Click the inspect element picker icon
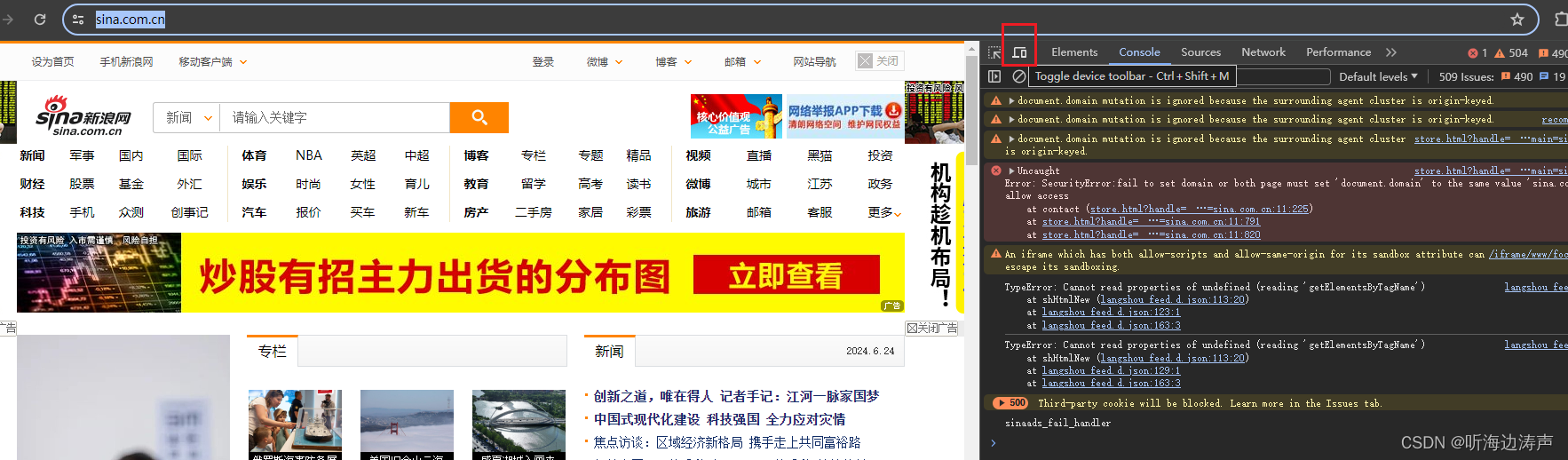The height and width of the screenshot is (460, 1568). pos(994,53)
